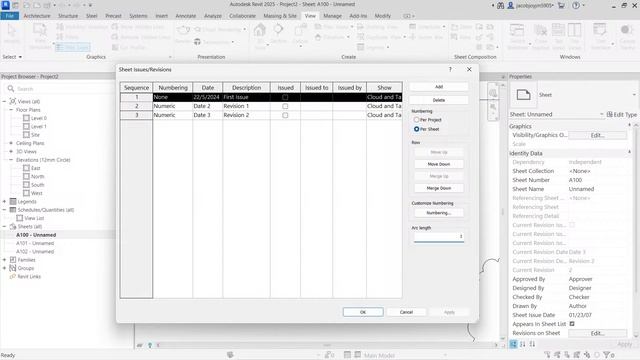Toggle Issued checkbox for Revision 2 row
The height and width of the screenshot is (360, 640).
[x=285, y=115]
